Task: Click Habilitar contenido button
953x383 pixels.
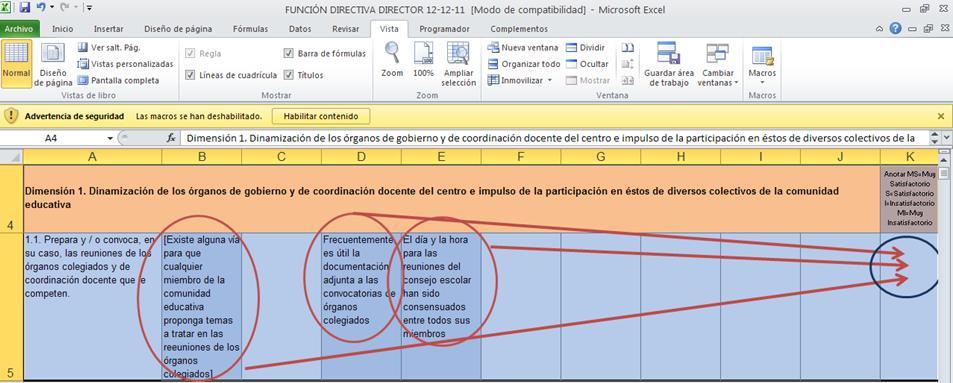Action: tap(320, 116)
